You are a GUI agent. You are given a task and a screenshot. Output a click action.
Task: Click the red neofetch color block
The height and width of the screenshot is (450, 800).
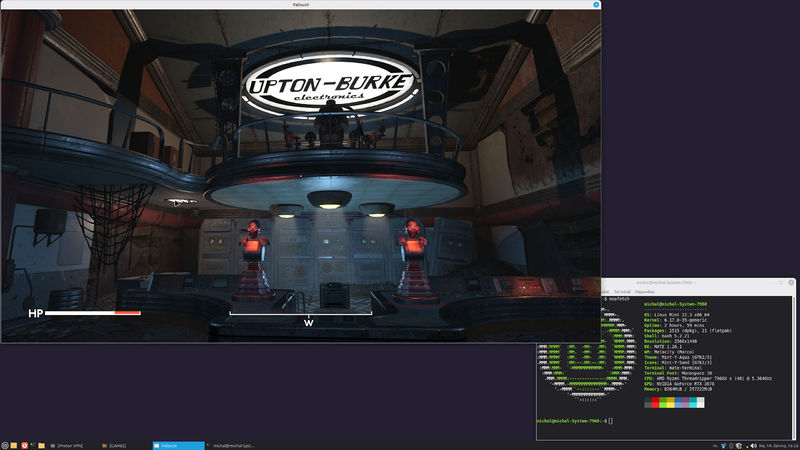point(656,403)
